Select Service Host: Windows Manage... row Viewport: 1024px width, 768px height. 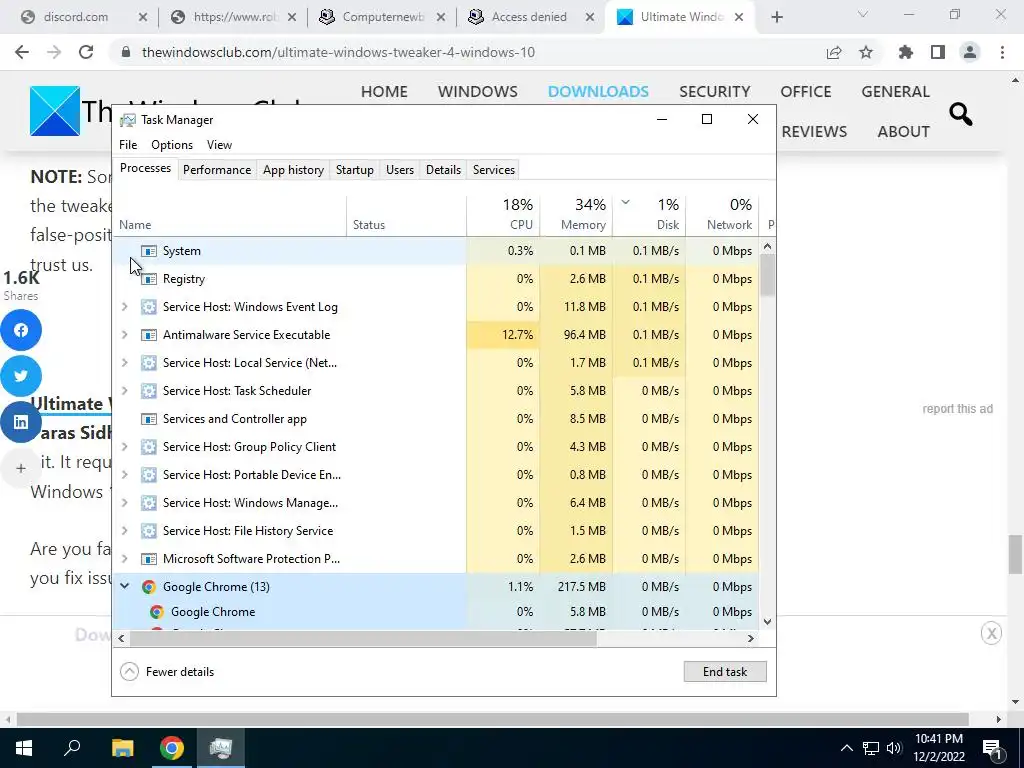click(435, 503)
